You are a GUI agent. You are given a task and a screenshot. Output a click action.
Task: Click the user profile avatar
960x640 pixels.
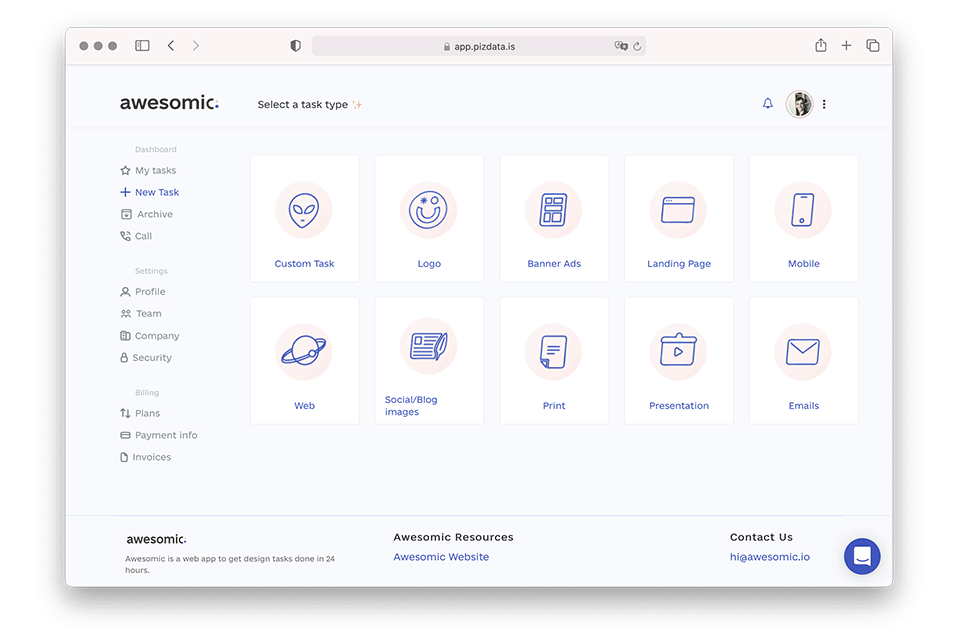pos(799,104)
